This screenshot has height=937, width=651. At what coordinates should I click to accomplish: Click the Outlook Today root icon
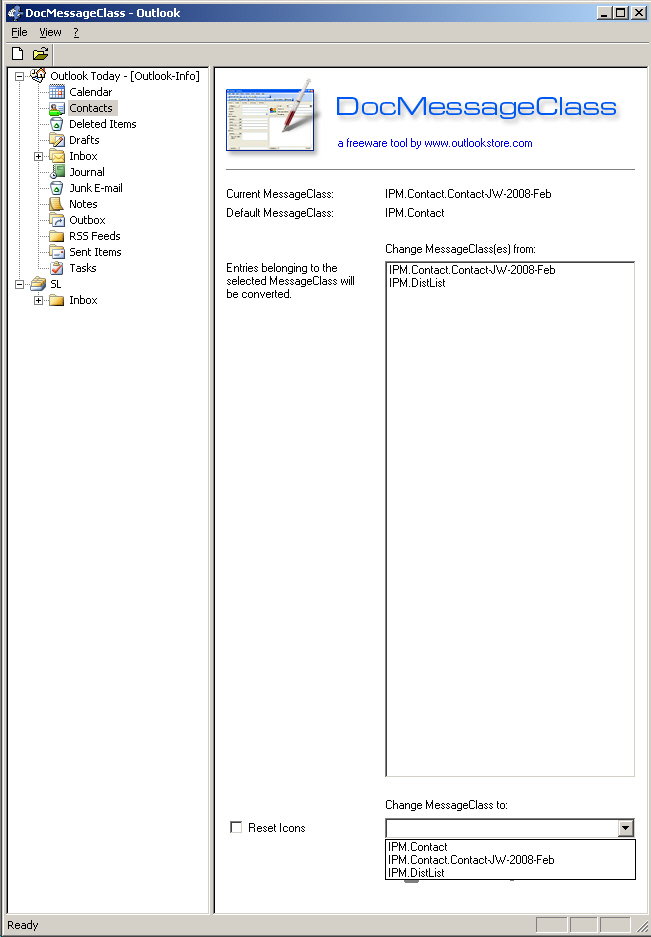pos(38,75)
